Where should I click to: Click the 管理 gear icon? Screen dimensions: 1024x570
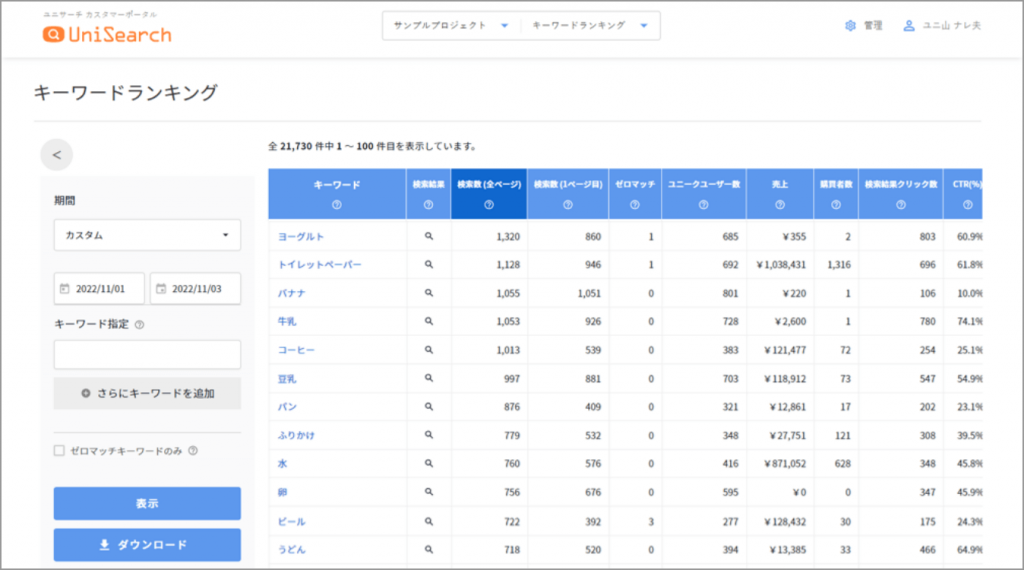tap(850, 26)
